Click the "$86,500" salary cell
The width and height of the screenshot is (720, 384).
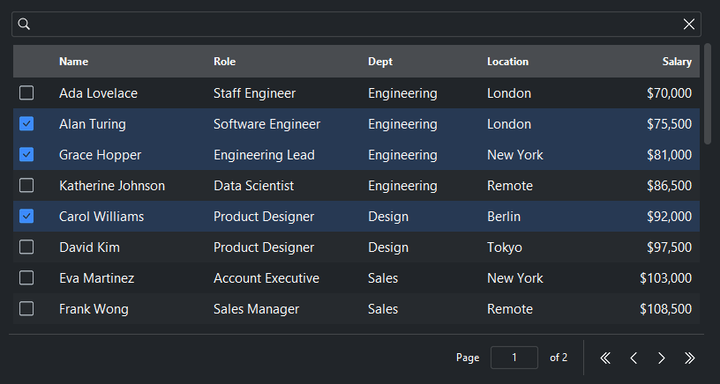coord(669,186)
